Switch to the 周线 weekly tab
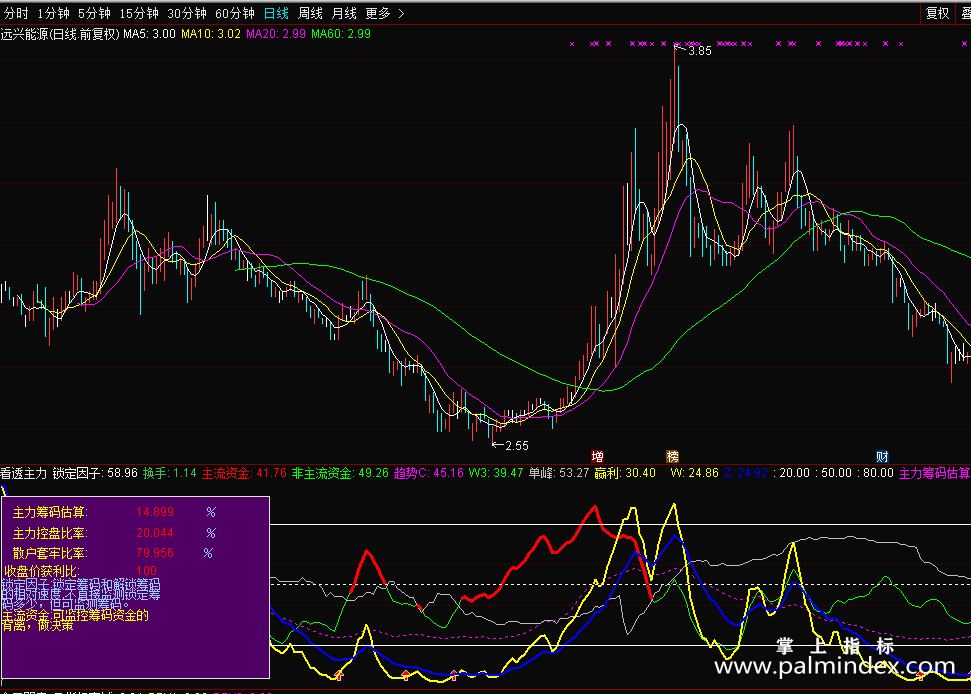971x694 pixels. 310,13
